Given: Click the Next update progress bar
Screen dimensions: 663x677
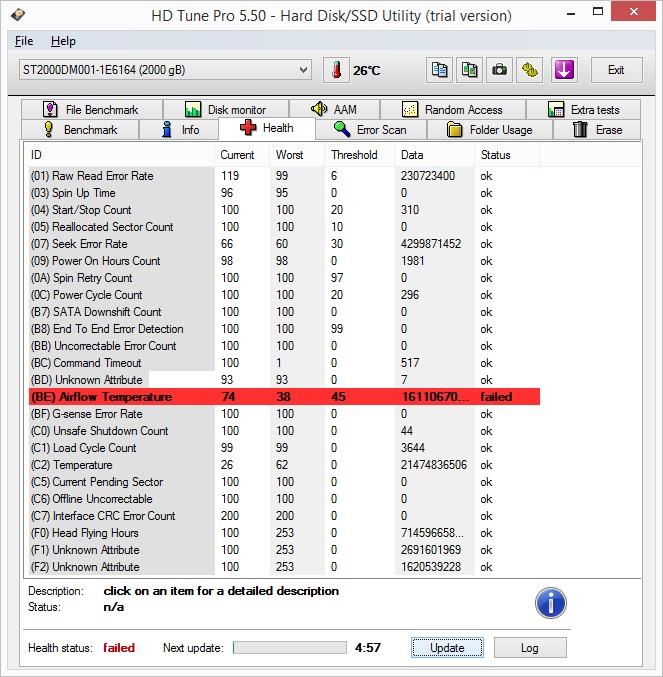Looking at the screenshot, I should (290, 648).
